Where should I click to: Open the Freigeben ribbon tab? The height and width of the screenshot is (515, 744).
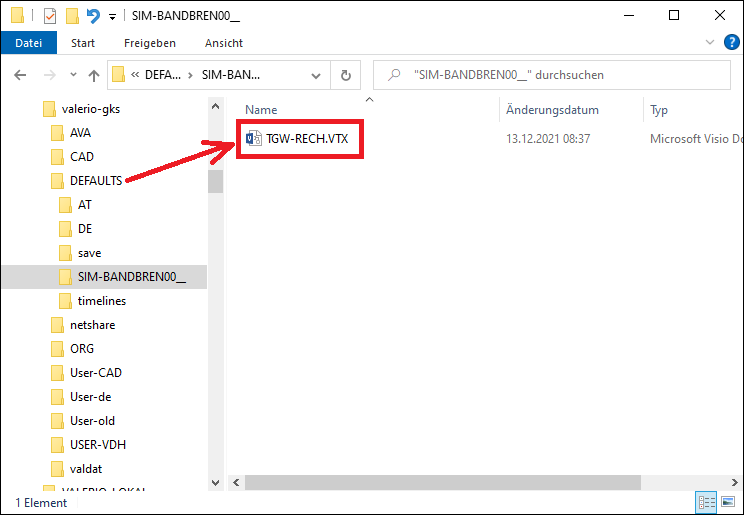(x=150, y=43)
